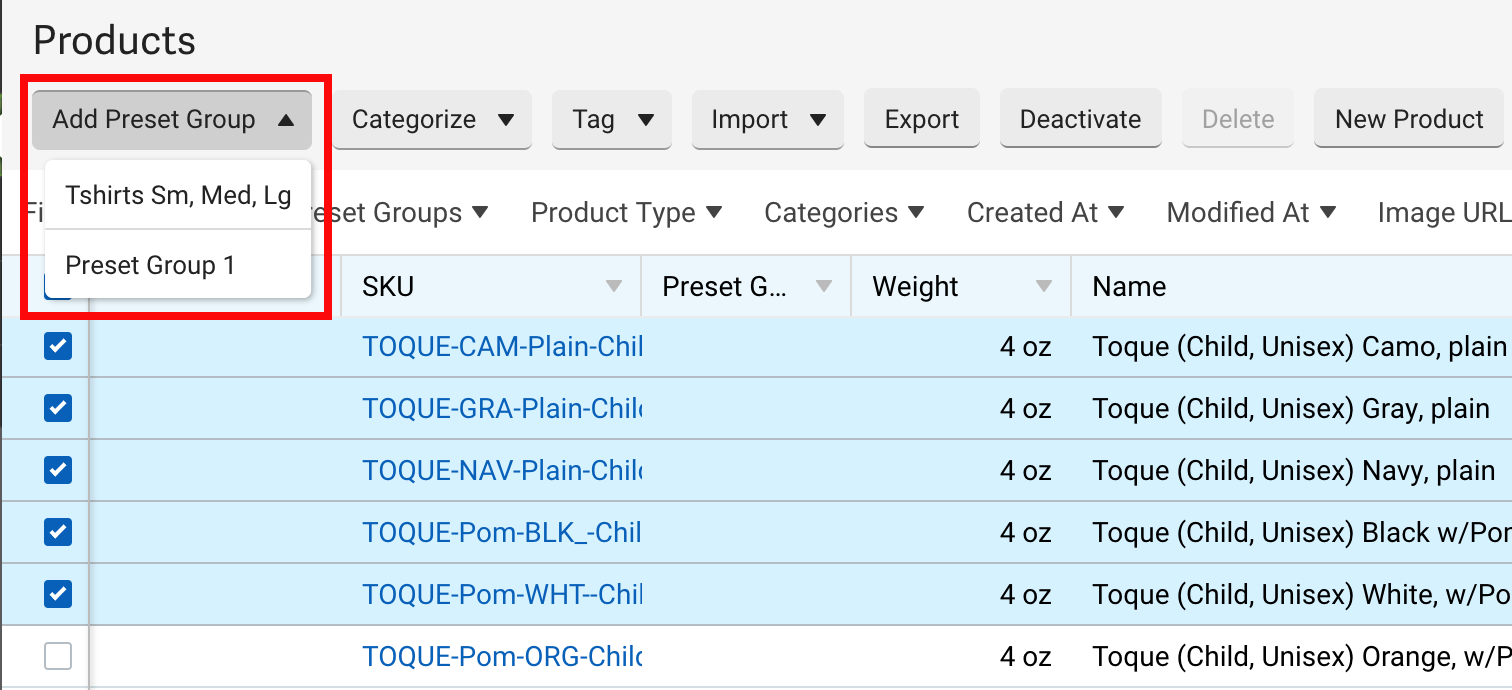Viewport: 1512px width, 690px height.
Task: Expand the Categorize dropdown
Action: 432,120
